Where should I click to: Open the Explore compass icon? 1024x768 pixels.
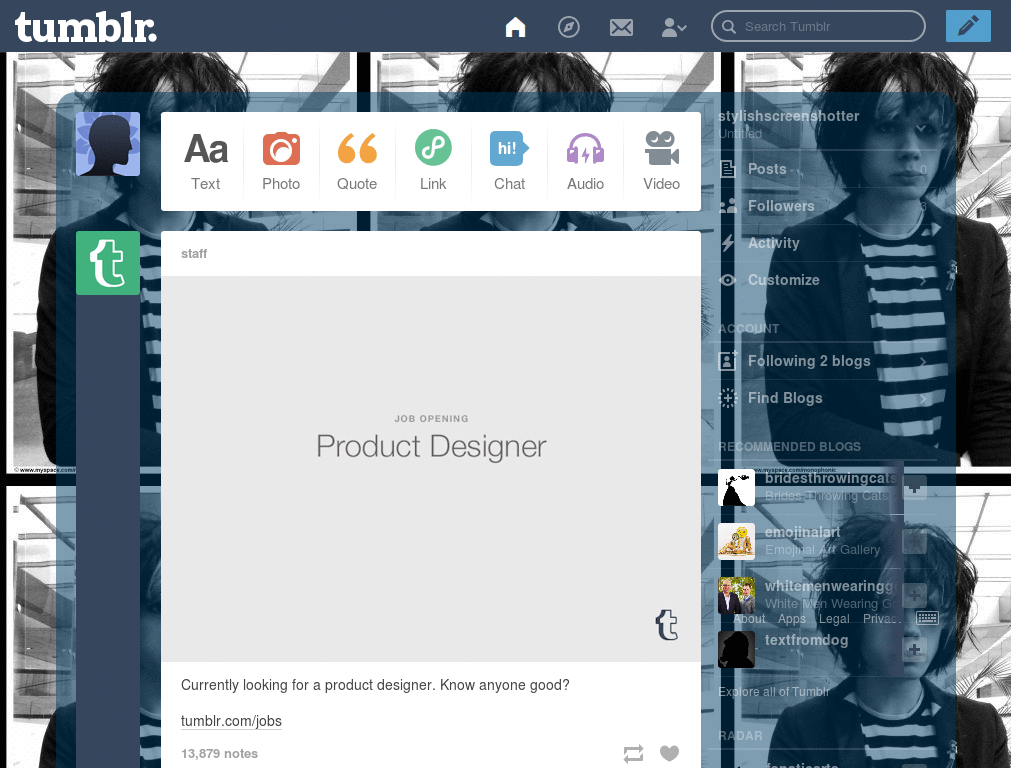(x=568, y=27)
